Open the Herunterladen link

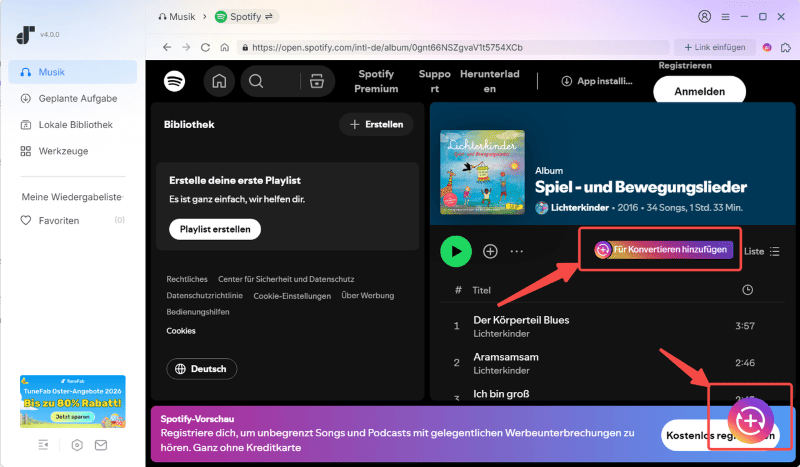tap(490, 81)
